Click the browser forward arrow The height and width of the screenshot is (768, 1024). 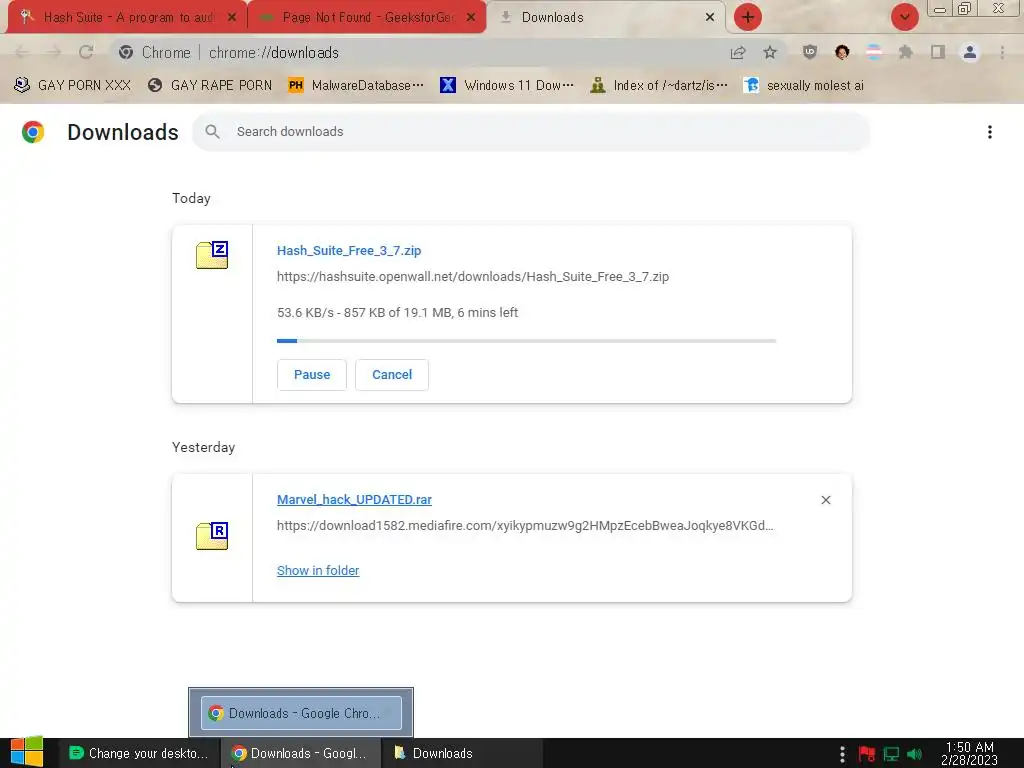click(x=54, y=52)
